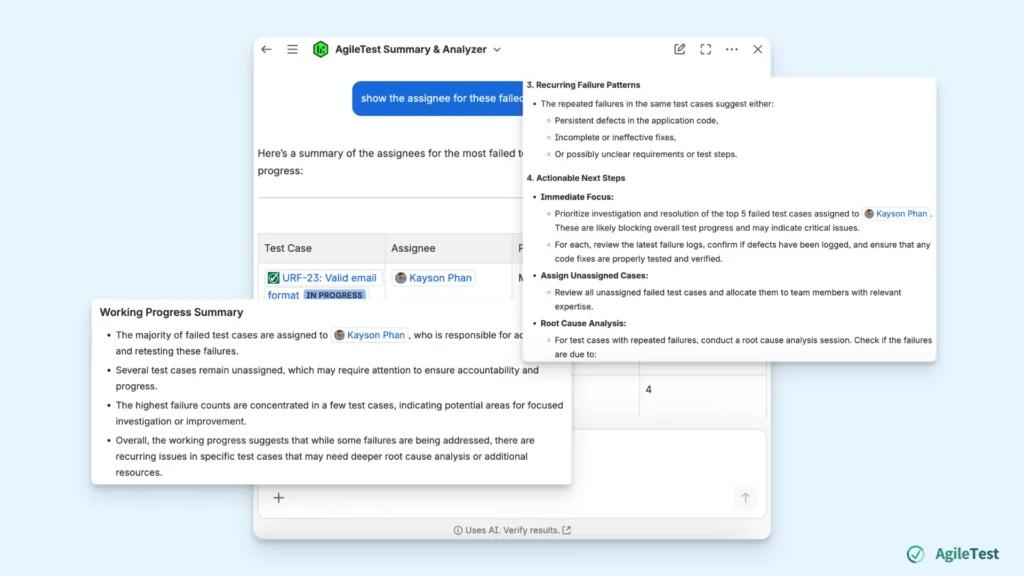Click the AgileTest Summary & Analyzer title
Image resolution: width=1024 pixels, height=576 pixels.
pos(411,49)
